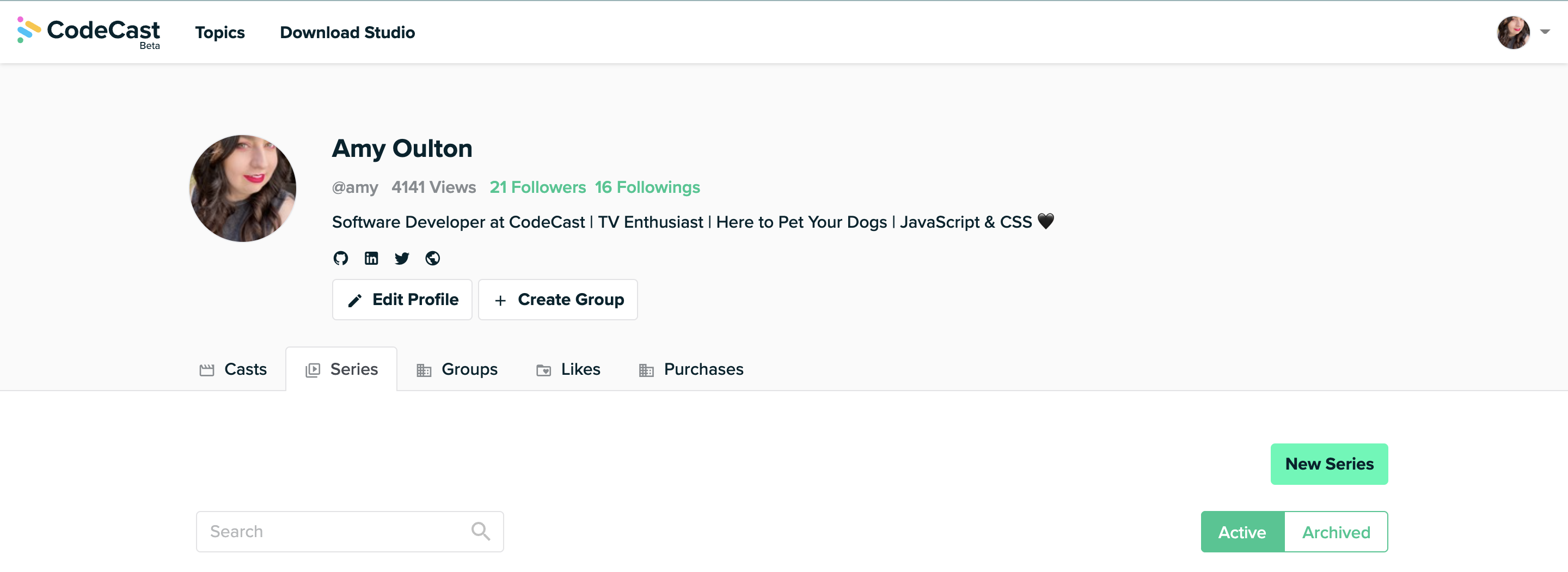Open the LinkedIn profile icon link
This screenshot has width=1568, height=572.
pyautogui.click(x=371, y=258)
